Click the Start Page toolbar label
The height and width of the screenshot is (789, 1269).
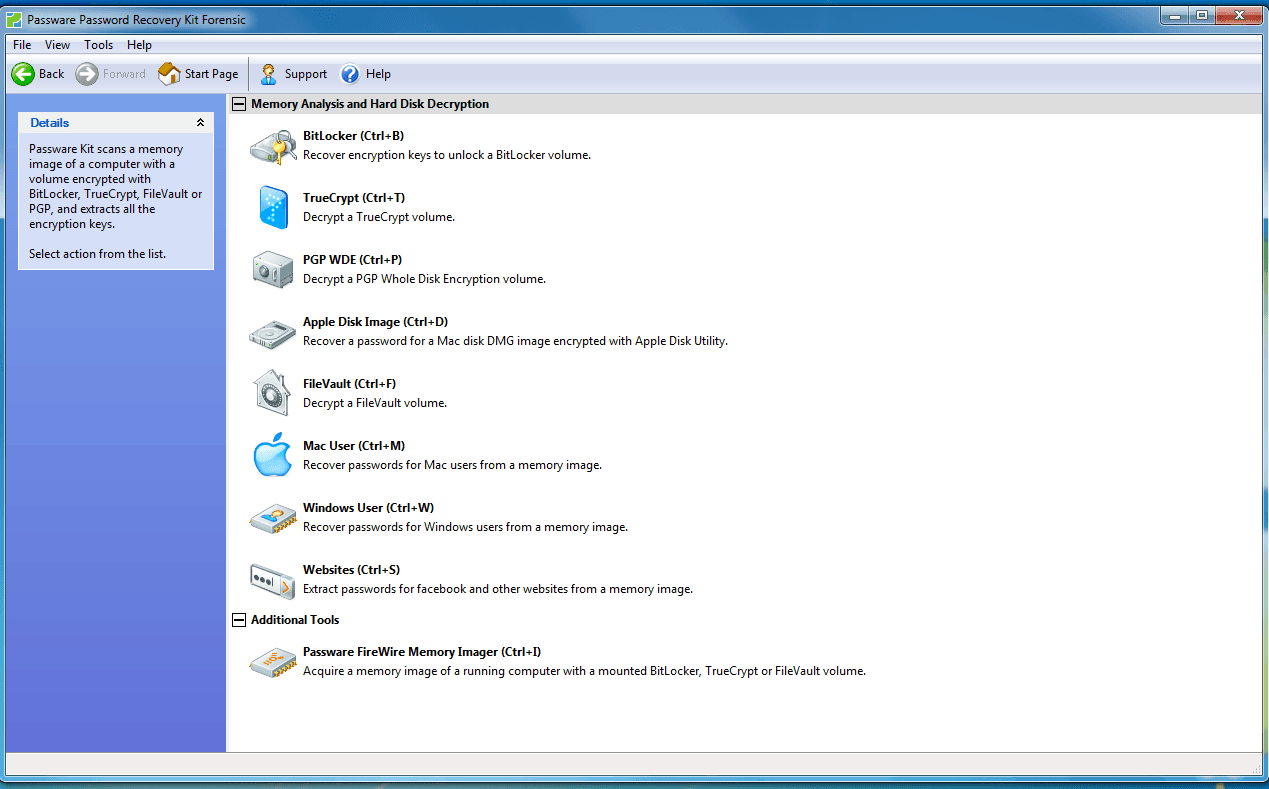[x=211, y=74]
